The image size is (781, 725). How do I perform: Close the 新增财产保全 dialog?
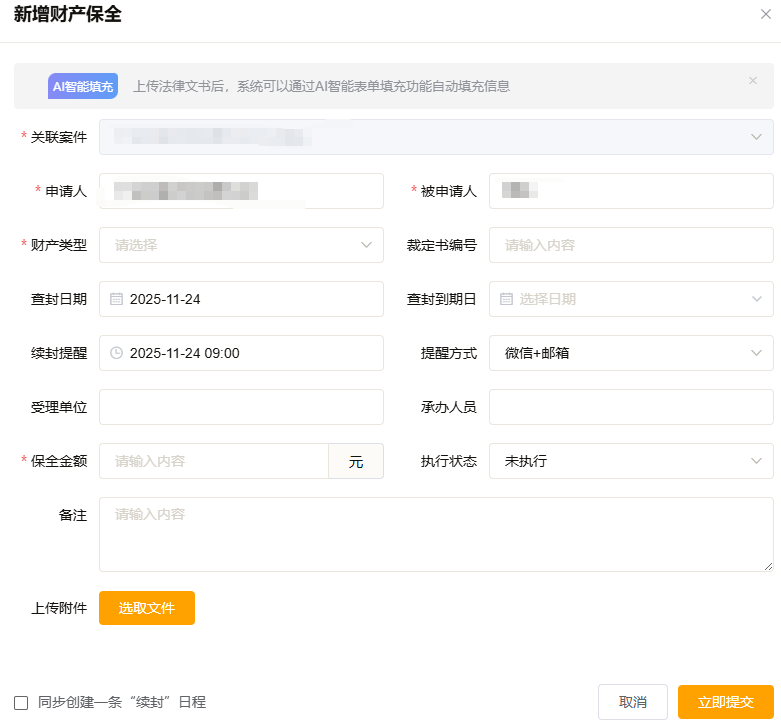tap(766, 14)
